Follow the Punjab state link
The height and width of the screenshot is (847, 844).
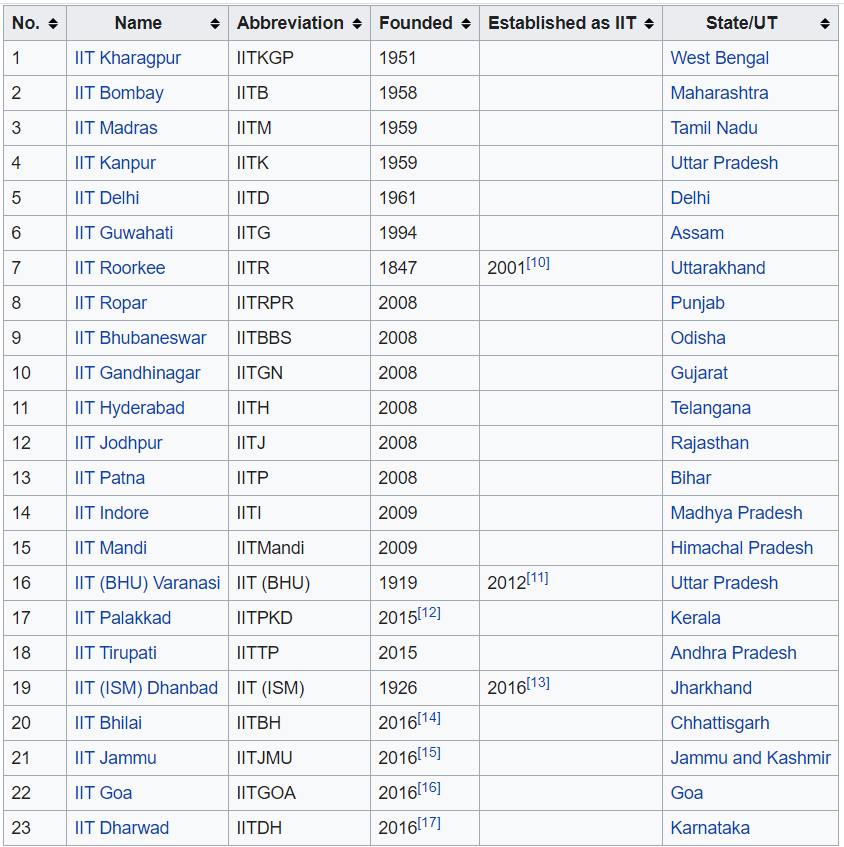[x=698, y=303]
